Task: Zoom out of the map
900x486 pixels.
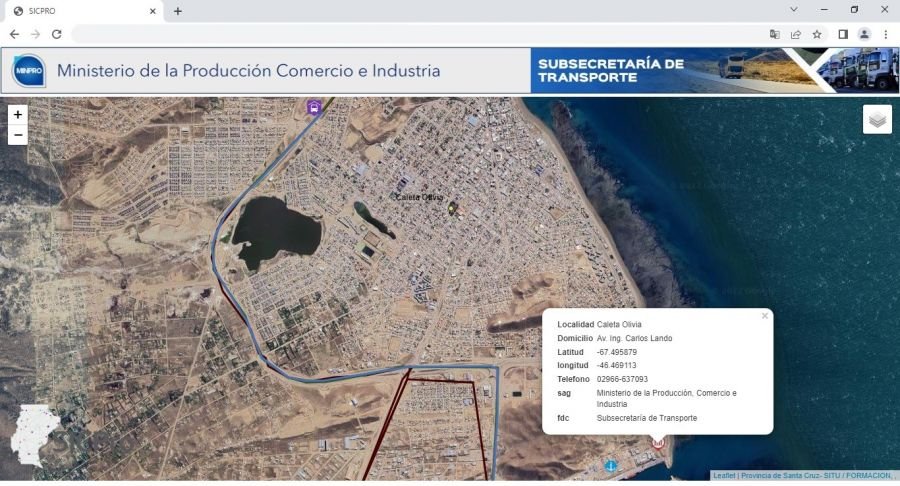Action: click(x=18, y=135)
